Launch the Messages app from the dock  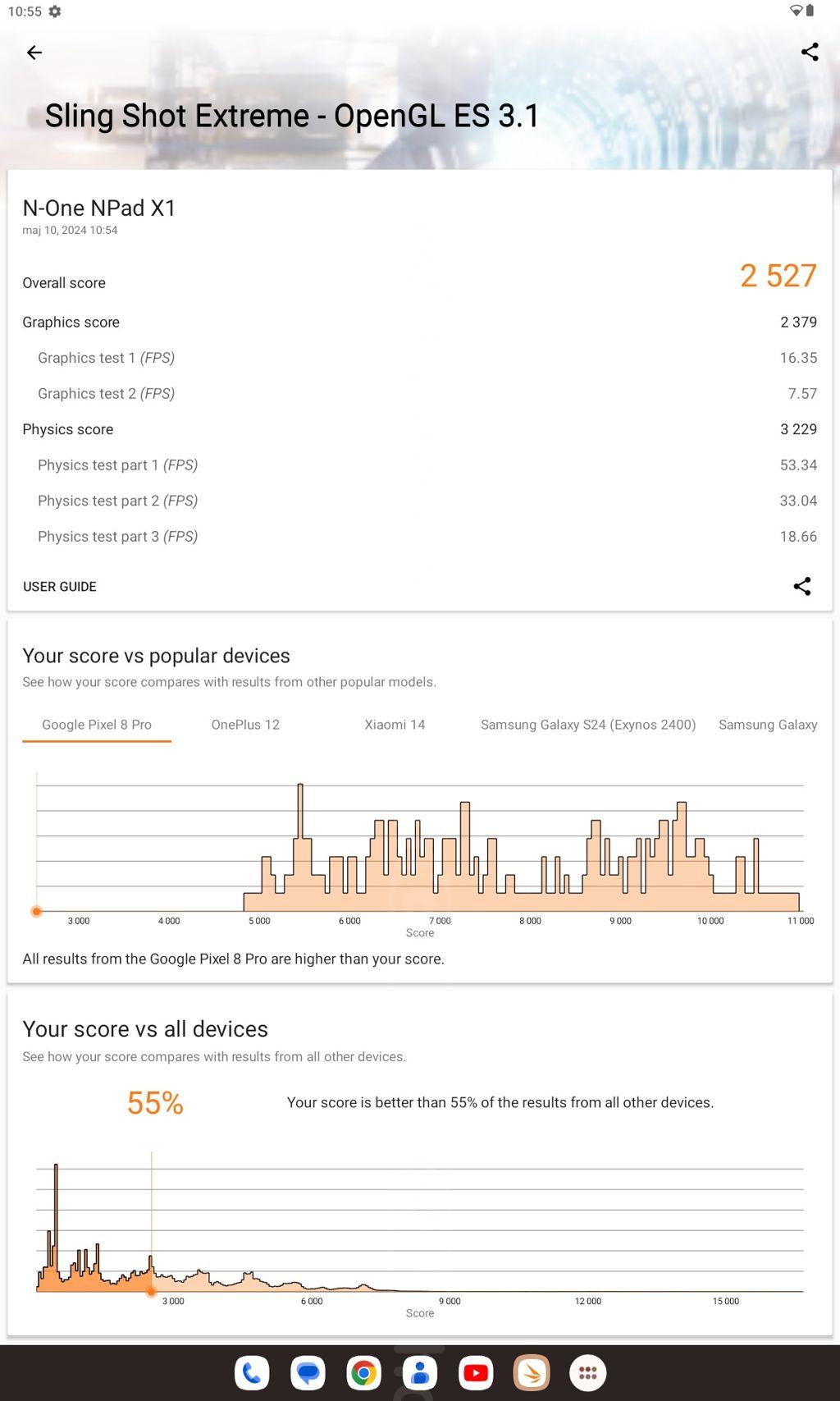point(308,1372)
